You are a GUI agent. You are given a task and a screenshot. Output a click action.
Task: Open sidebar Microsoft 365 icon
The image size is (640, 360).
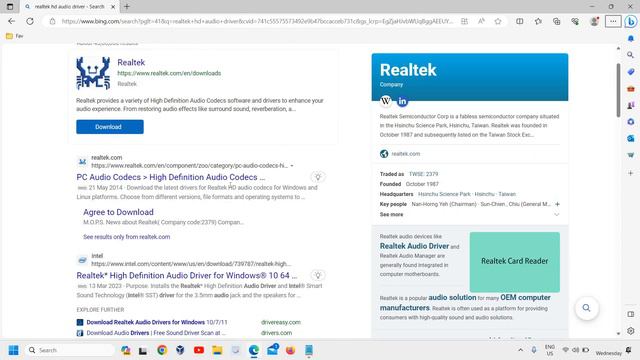point(631,122)
